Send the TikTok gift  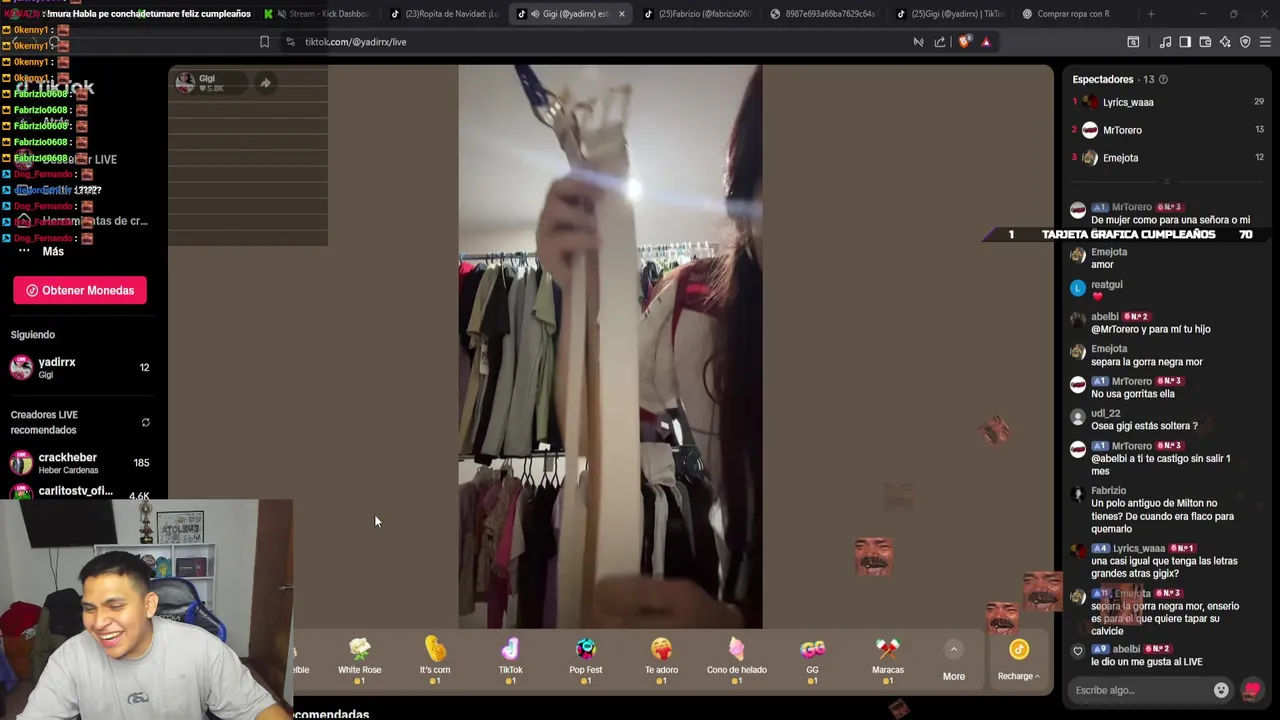[510, 660]
